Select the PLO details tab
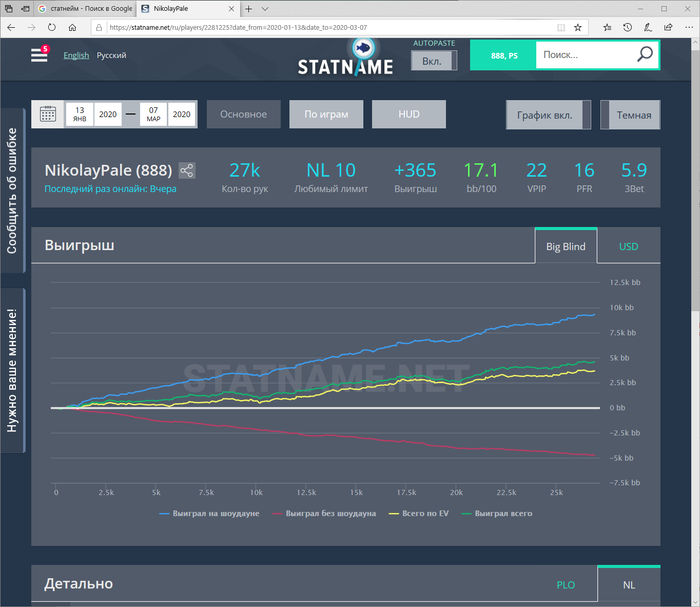The height and width of the screenshot is (607, 700). 566,585
